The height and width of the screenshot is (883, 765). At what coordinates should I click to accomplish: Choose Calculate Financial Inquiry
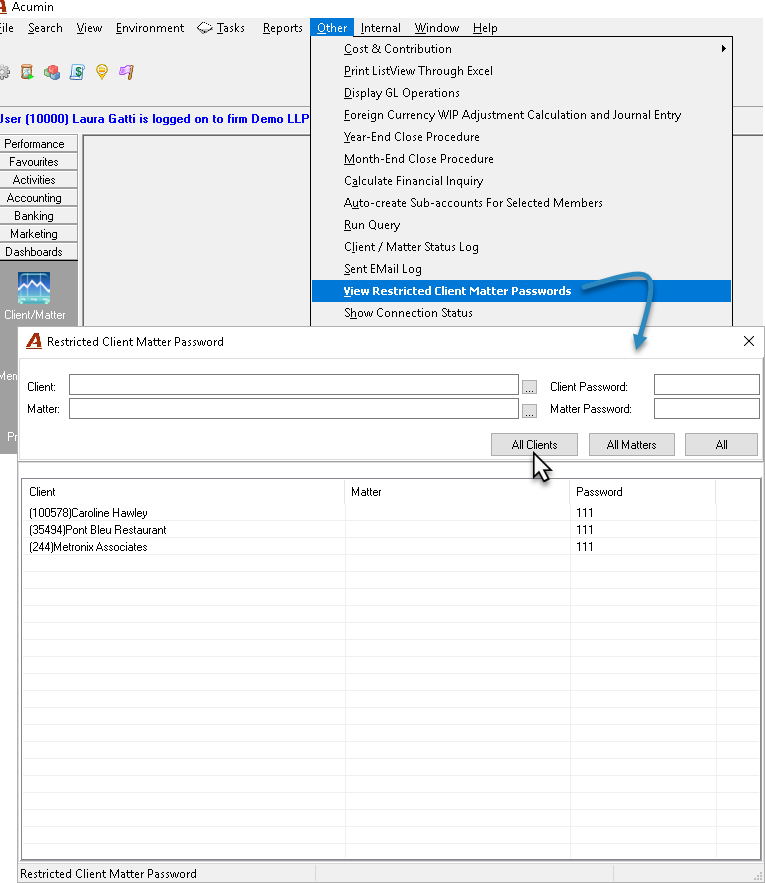point(521,181)
